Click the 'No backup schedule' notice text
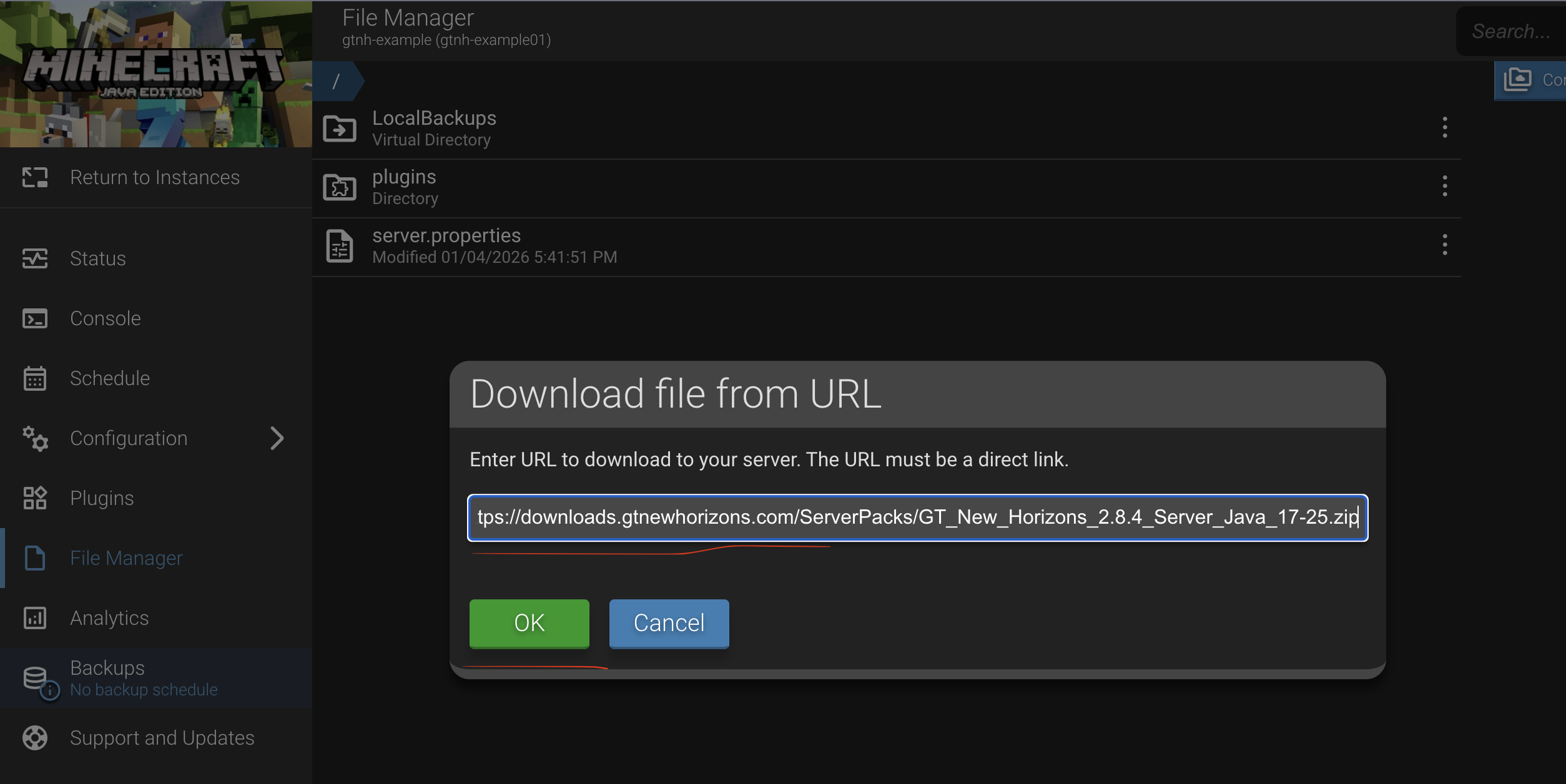 (144, 690)
